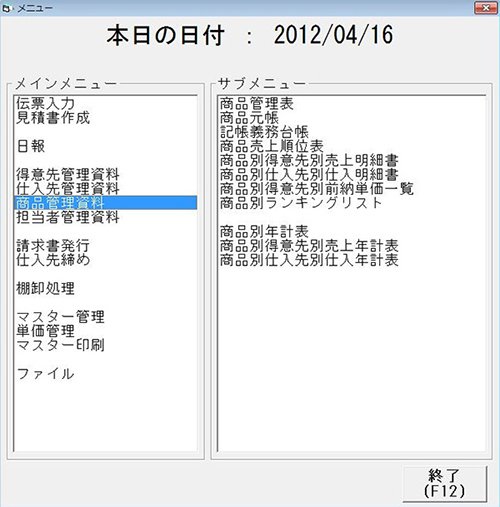The width and height of the screenshot is (500, 507).
Task: Open 商品別得意先別前納単価一覧 submenu item
Action: 352,189
